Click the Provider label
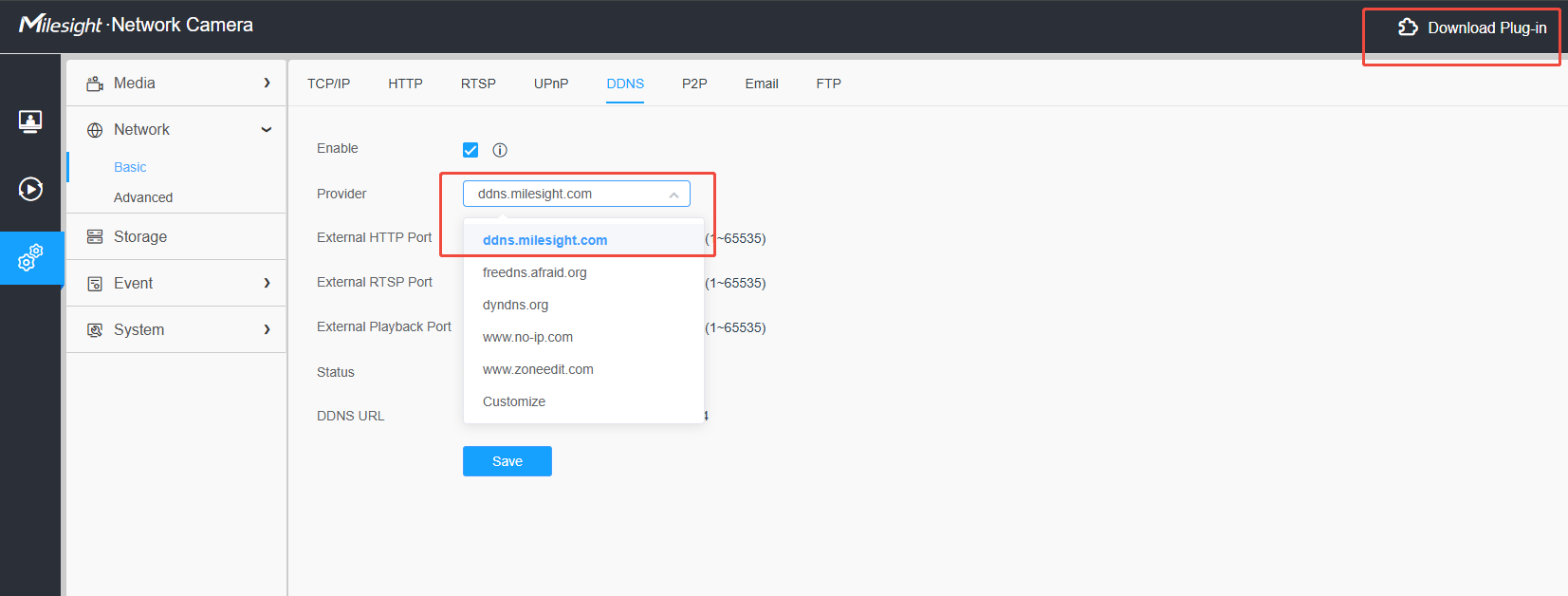The height and width of the screenshot is (596, 1568). pos(341,194)
